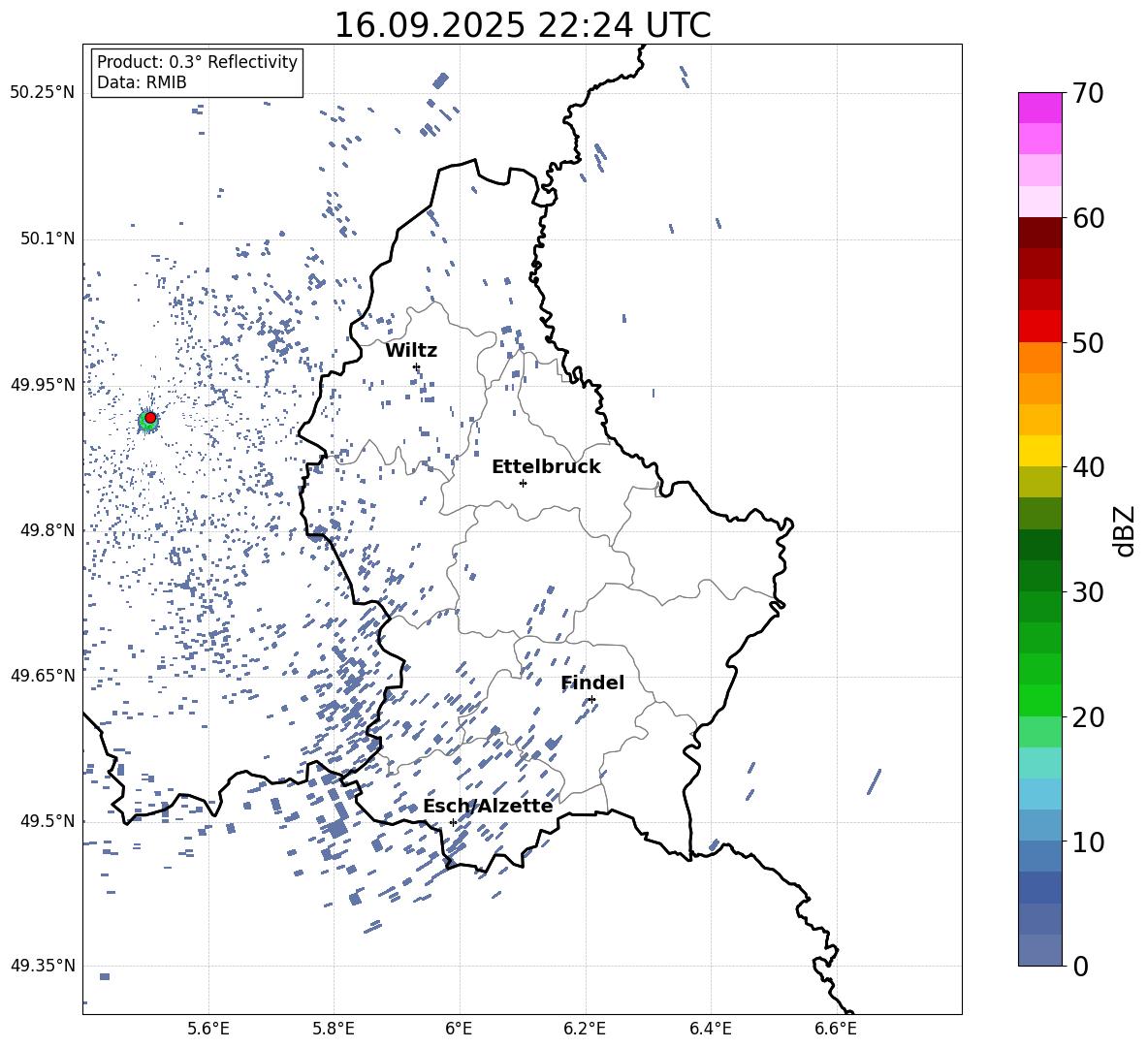
Task: Click the 5.8°E longitude label
Action: [334, 1029]
